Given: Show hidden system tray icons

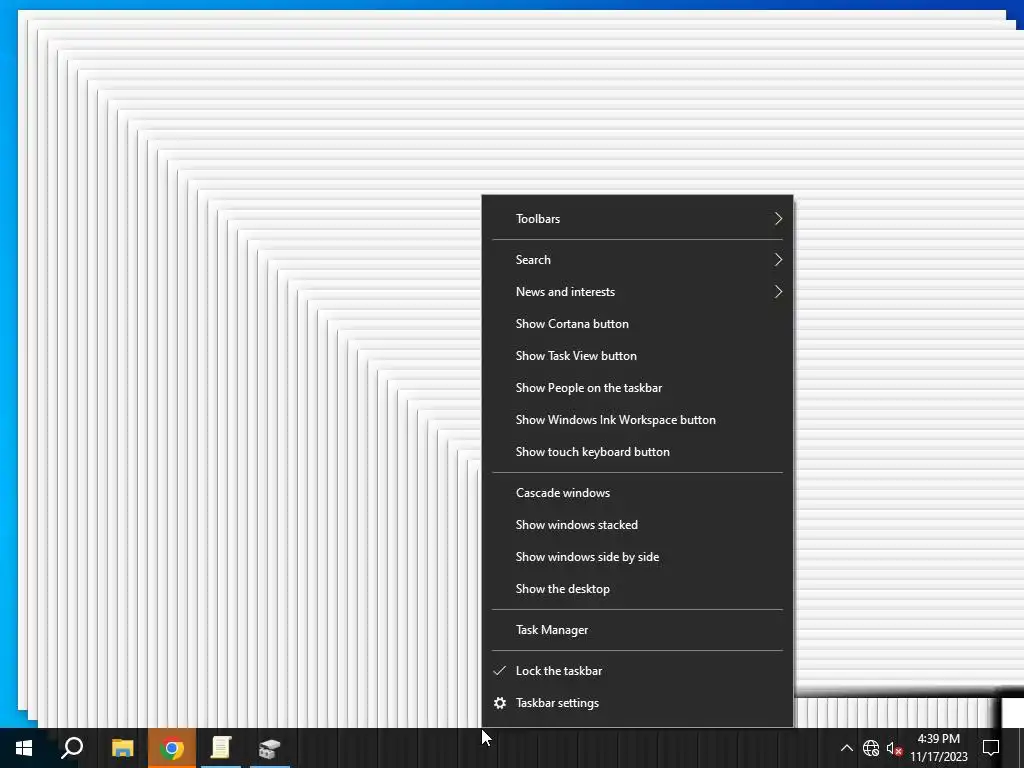Looking at the screenshot, I should coord(846,748).
